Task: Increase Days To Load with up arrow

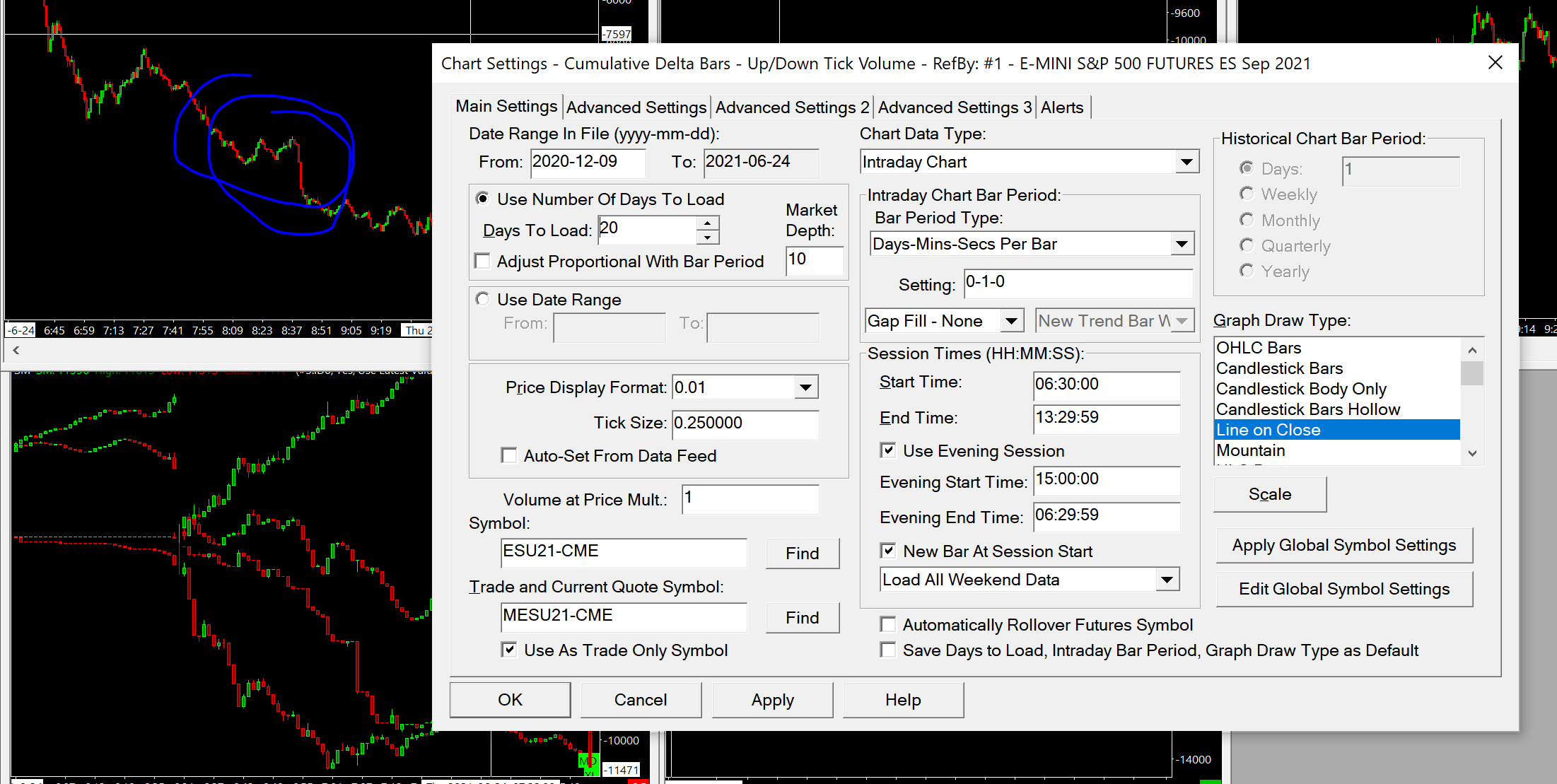Action: (707, 223)
